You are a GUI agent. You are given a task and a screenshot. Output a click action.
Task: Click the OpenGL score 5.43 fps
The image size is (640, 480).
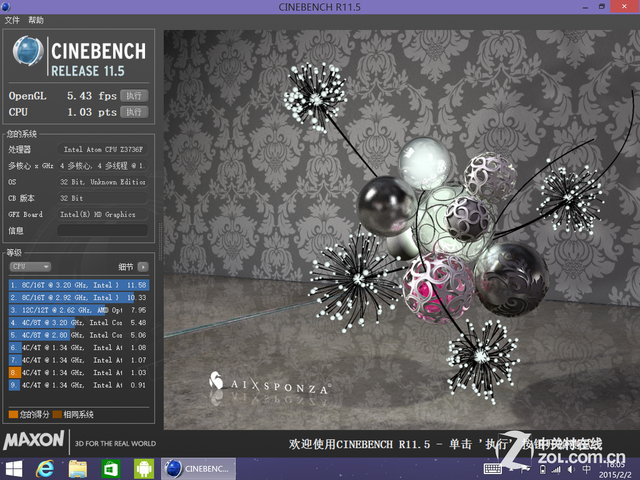92,96
